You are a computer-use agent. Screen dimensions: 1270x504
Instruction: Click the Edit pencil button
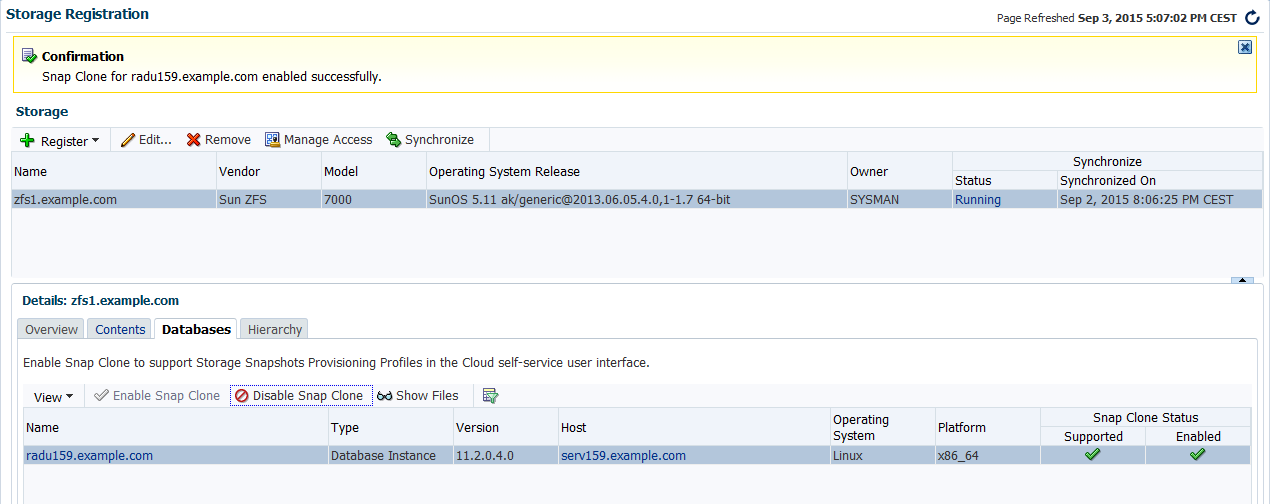[147, 140]
